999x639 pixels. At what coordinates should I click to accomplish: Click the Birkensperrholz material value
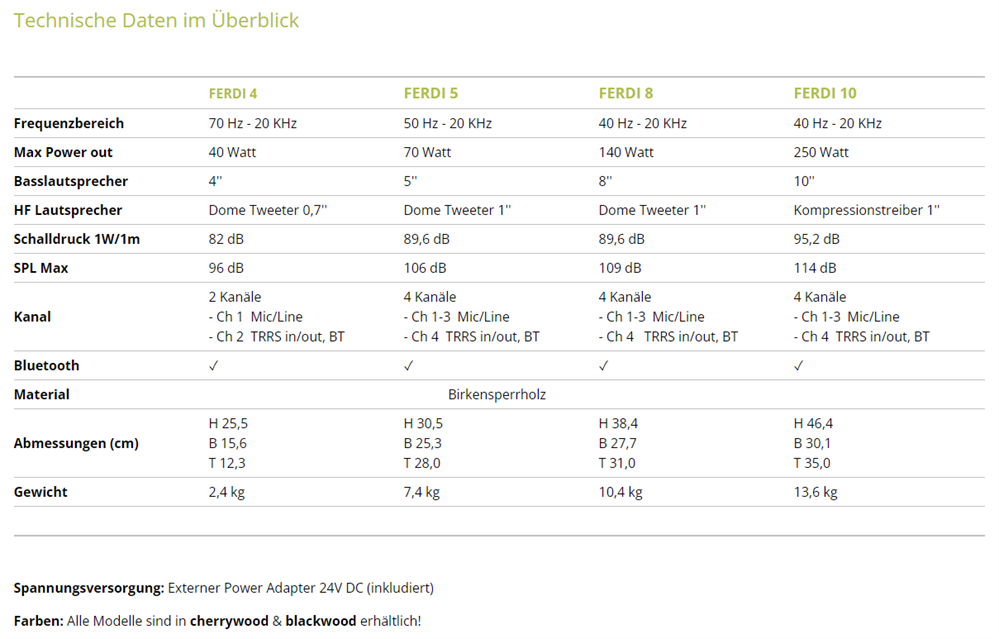pyautogui.click(x=497, y=394)
